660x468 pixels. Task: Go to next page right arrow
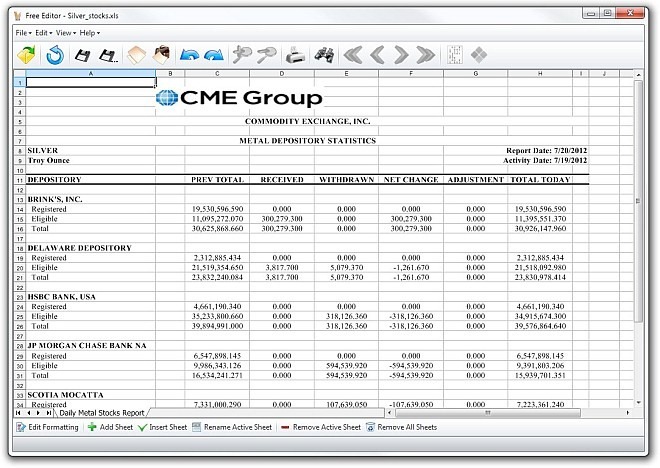[401, 55]
